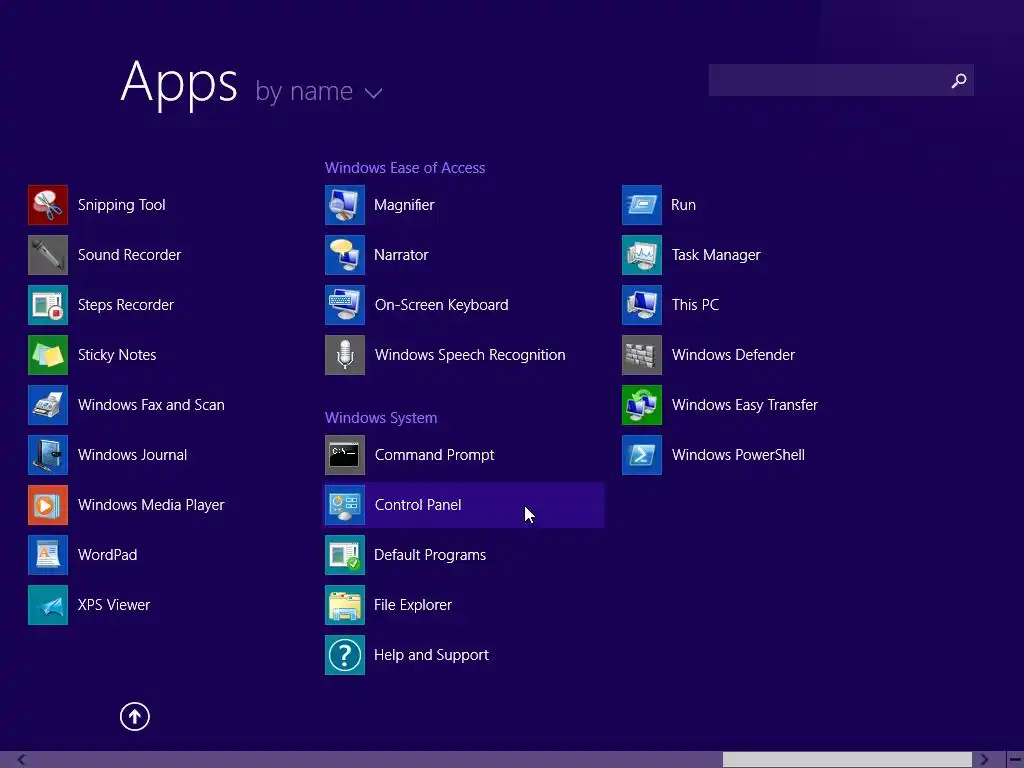Open Steps Recorder icon
This screenshot has width=1024, height=768.
pyautogui.click(x=48, y=305)
